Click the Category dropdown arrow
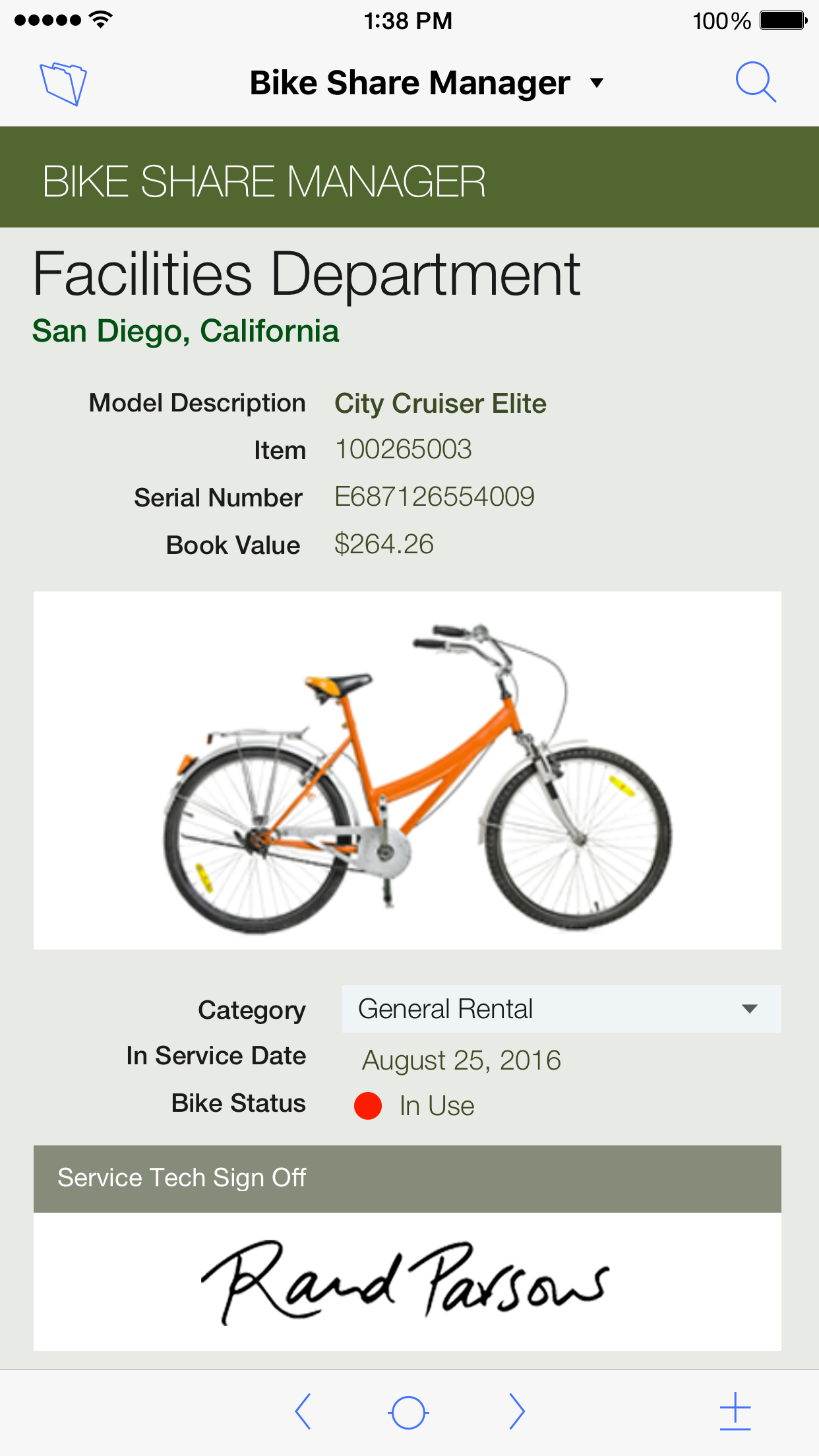819x1456 pixels. pos(749,1009)
